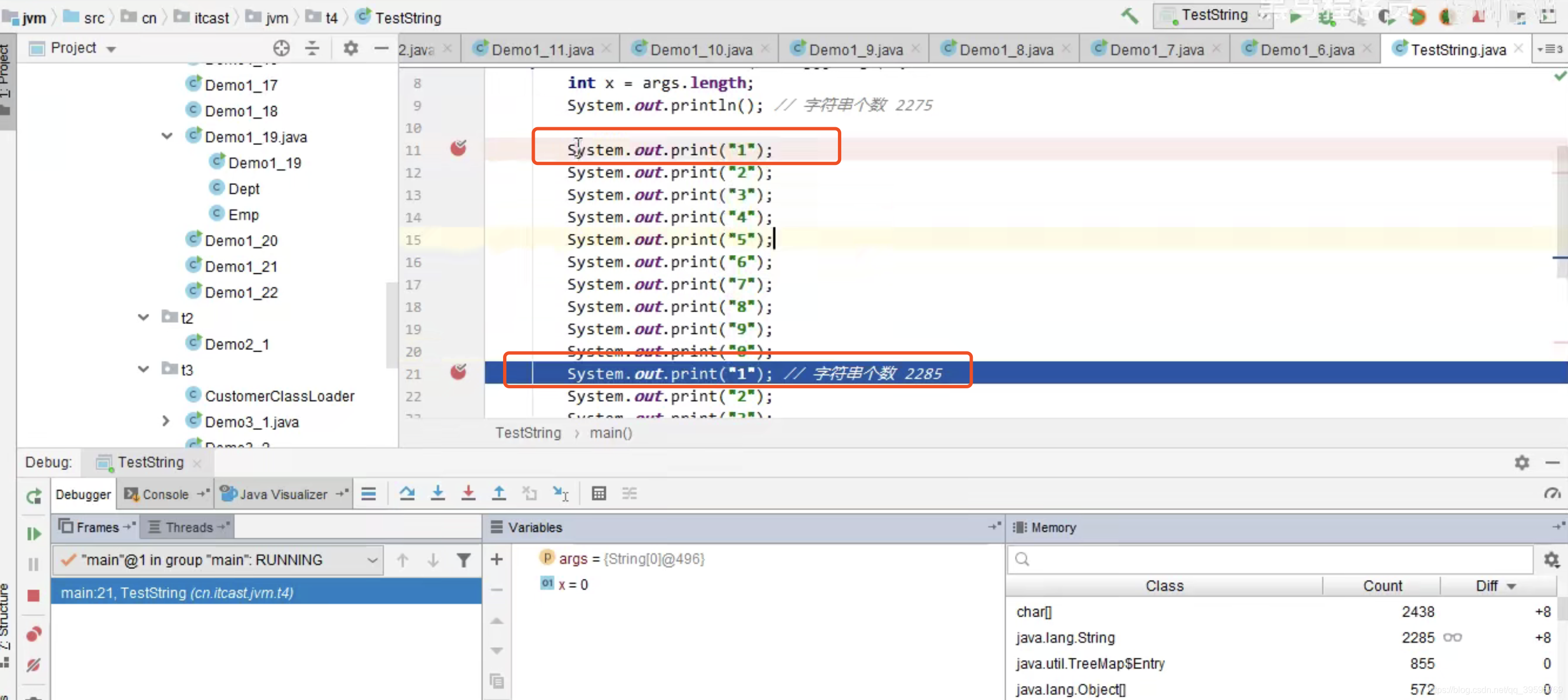Viewport: 1568px width, 700px height.
Task: Stop the debug session with red square
Action: coord(33,595)
